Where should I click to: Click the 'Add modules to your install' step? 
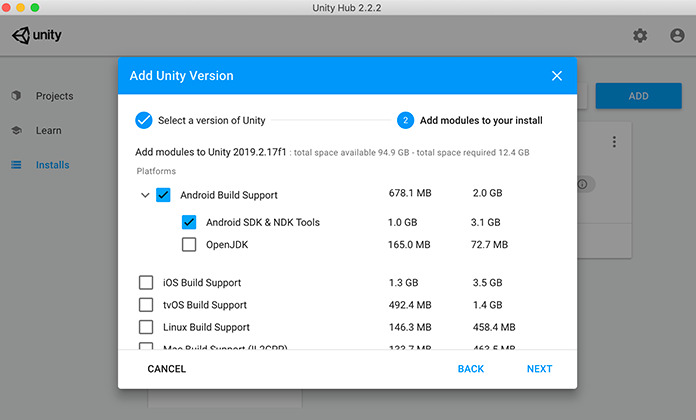tap(481, 120)
